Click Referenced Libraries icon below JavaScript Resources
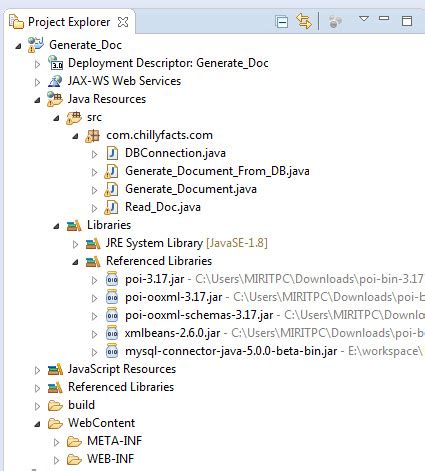Viewport: 425px width, 471px height. click(x=55, y=388)
